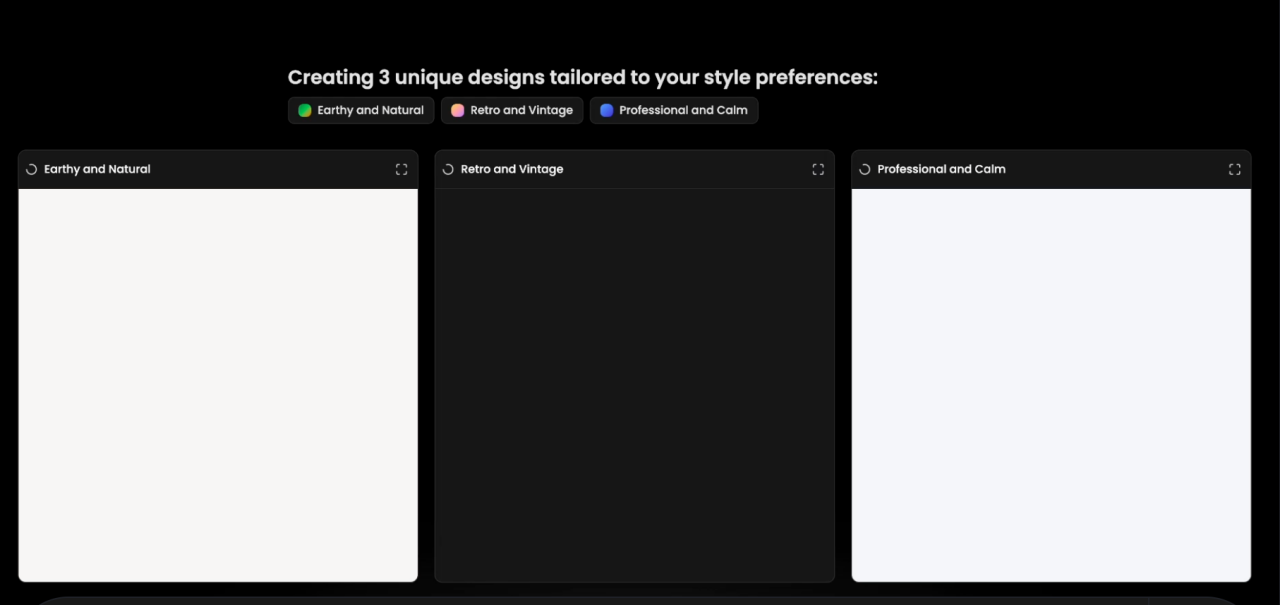This screenshot has width=1280, height=605.
Task: Click the green gradient swatch in Earthy chip
Action: pos(305,110)
